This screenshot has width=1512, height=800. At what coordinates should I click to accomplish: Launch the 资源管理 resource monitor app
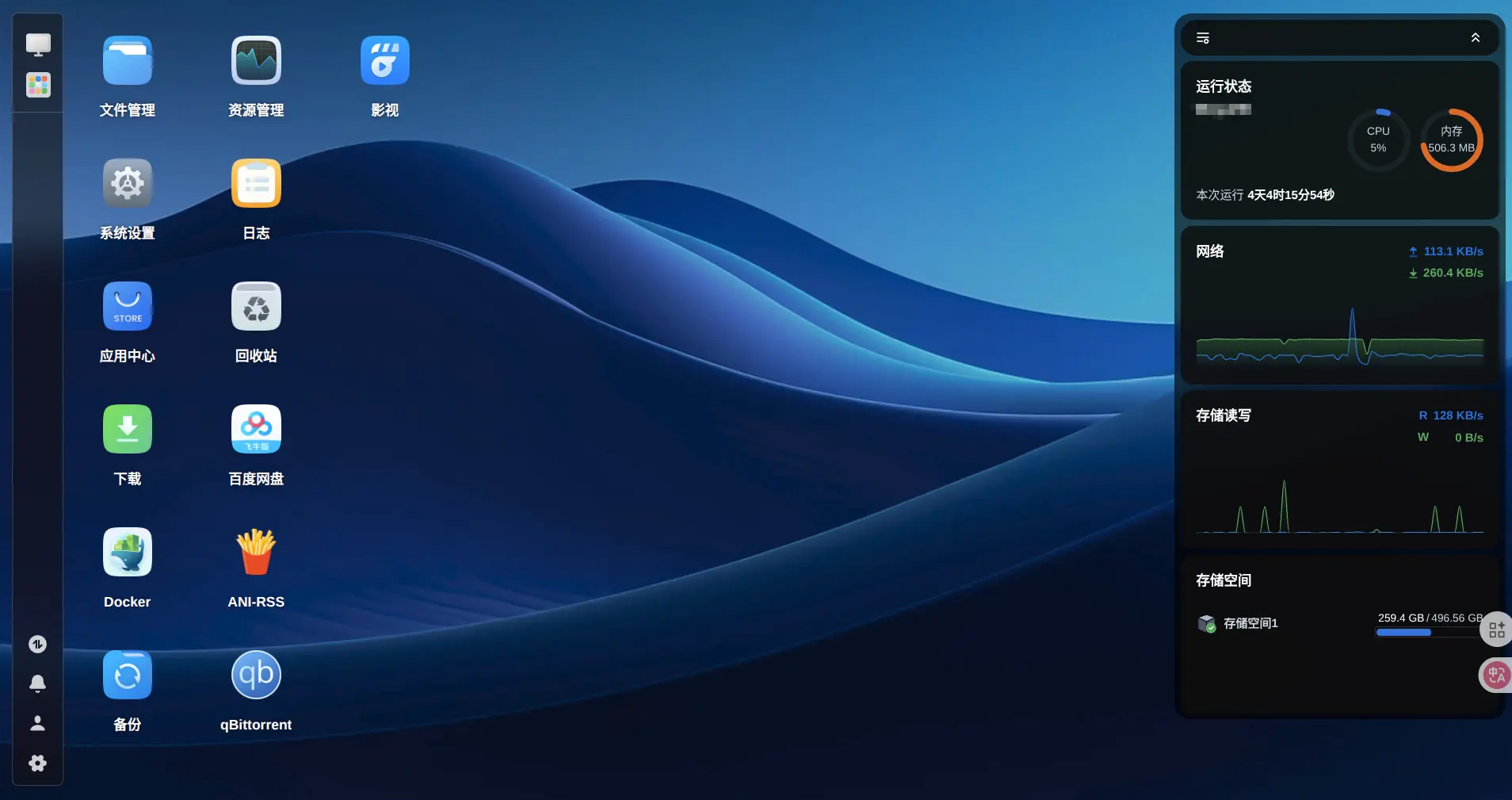coord(256,61)
